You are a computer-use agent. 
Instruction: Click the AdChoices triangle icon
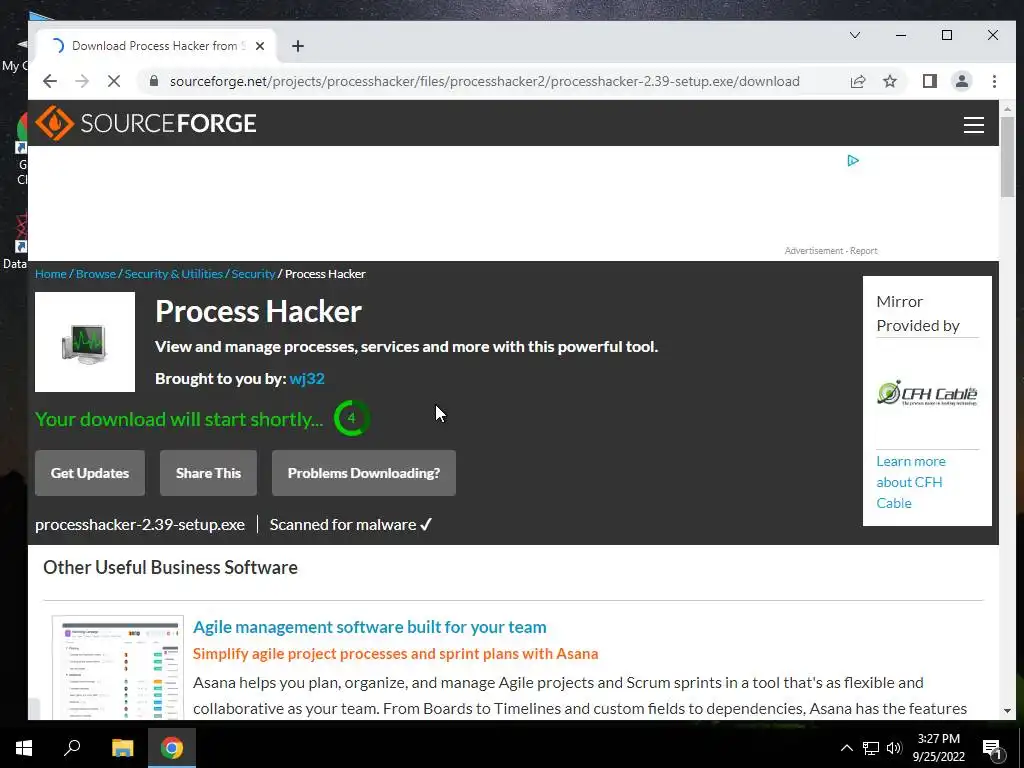(x=852, y=161)
